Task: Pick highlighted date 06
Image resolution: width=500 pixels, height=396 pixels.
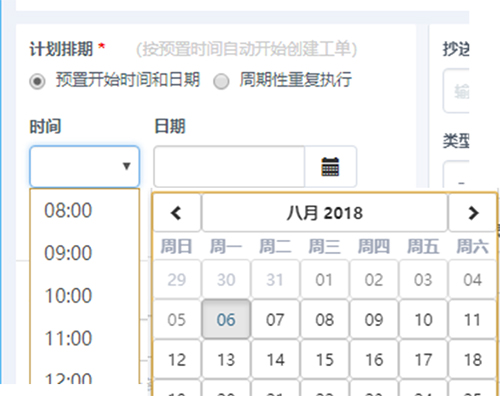Action: 226,320
